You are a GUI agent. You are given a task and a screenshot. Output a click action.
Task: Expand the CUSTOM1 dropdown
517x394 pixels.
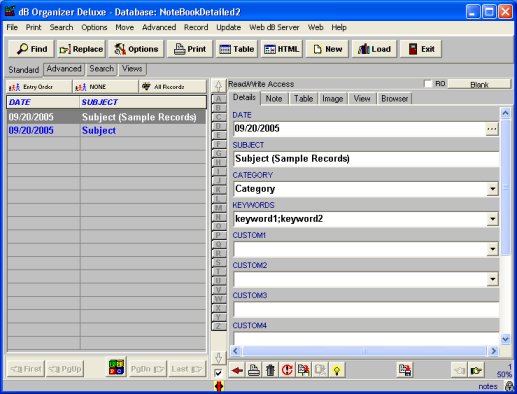pyautogui.click(x=492, y=249)
